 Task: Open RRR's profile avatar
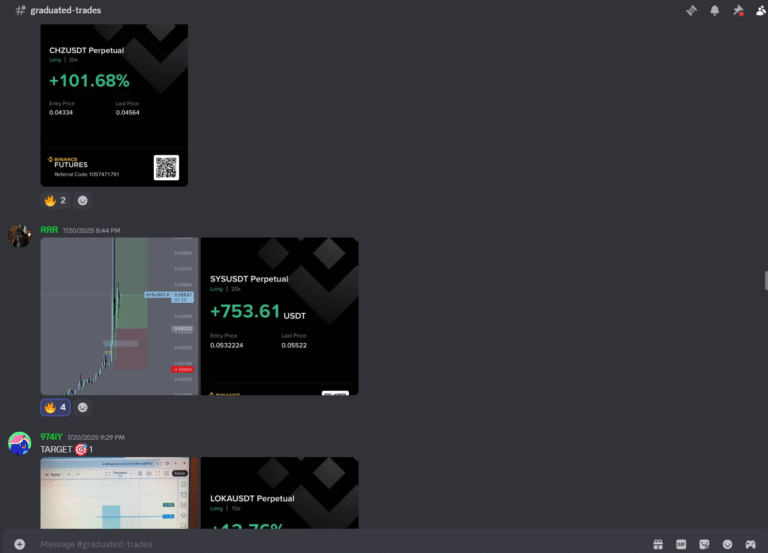pos(19,236)
